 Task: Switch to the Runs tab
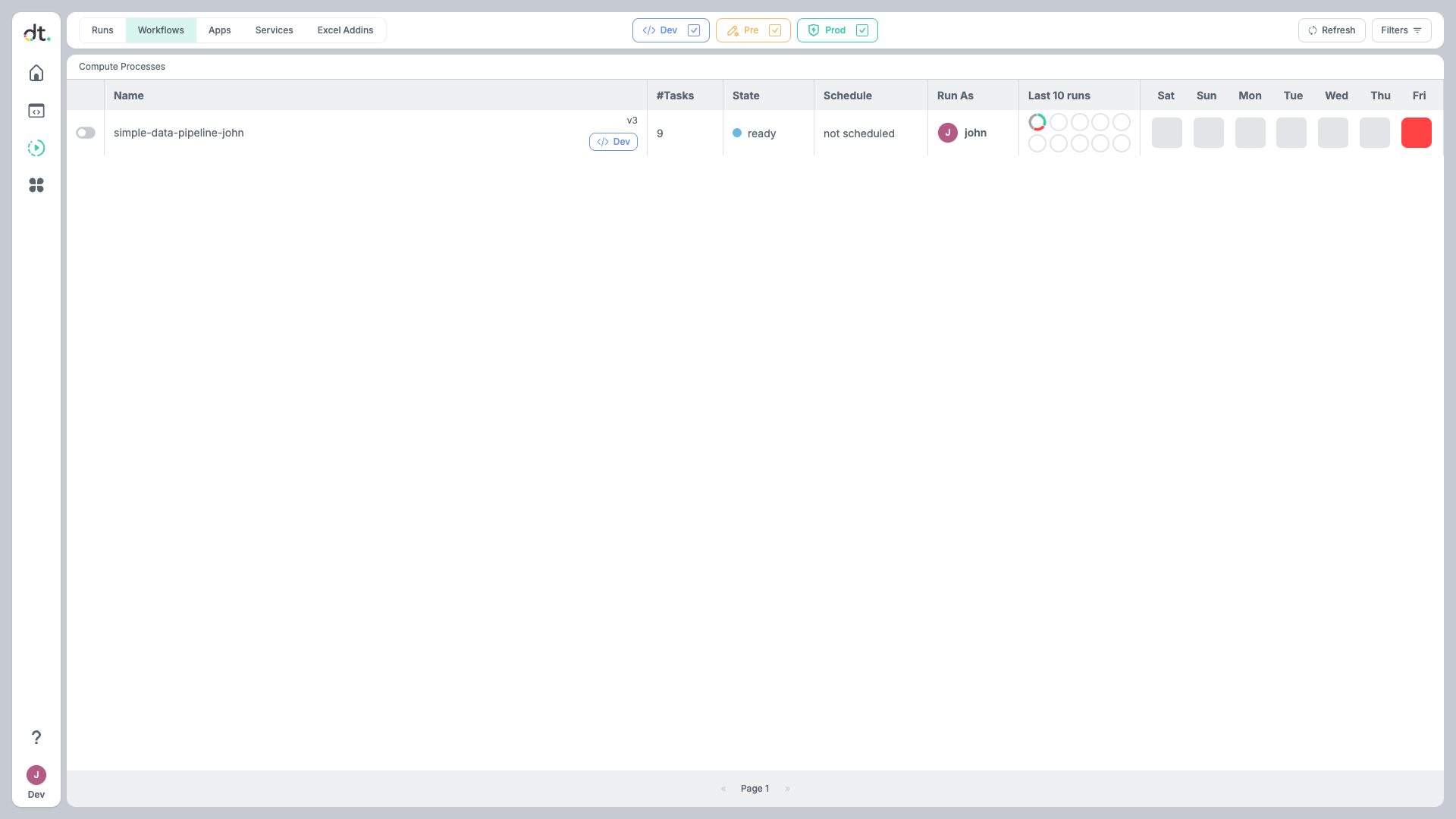pyautogui.click(x=102, y=30)
